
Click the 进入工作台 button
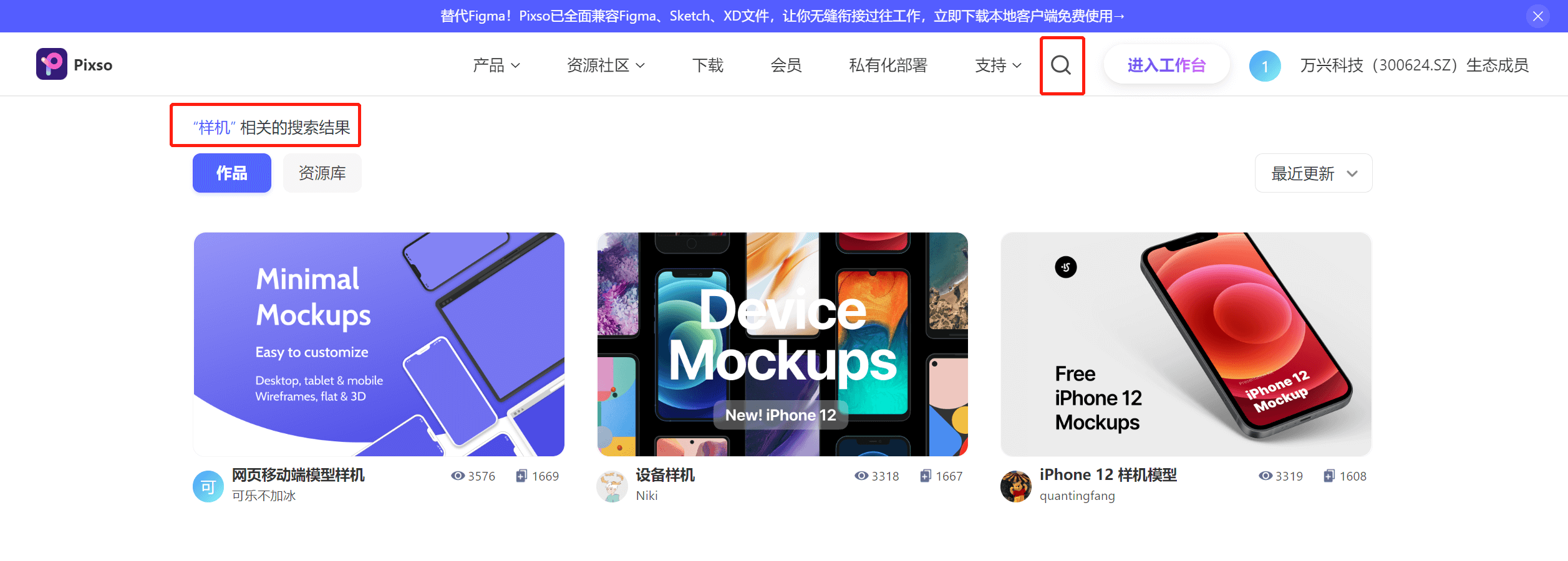point(1166,65)
